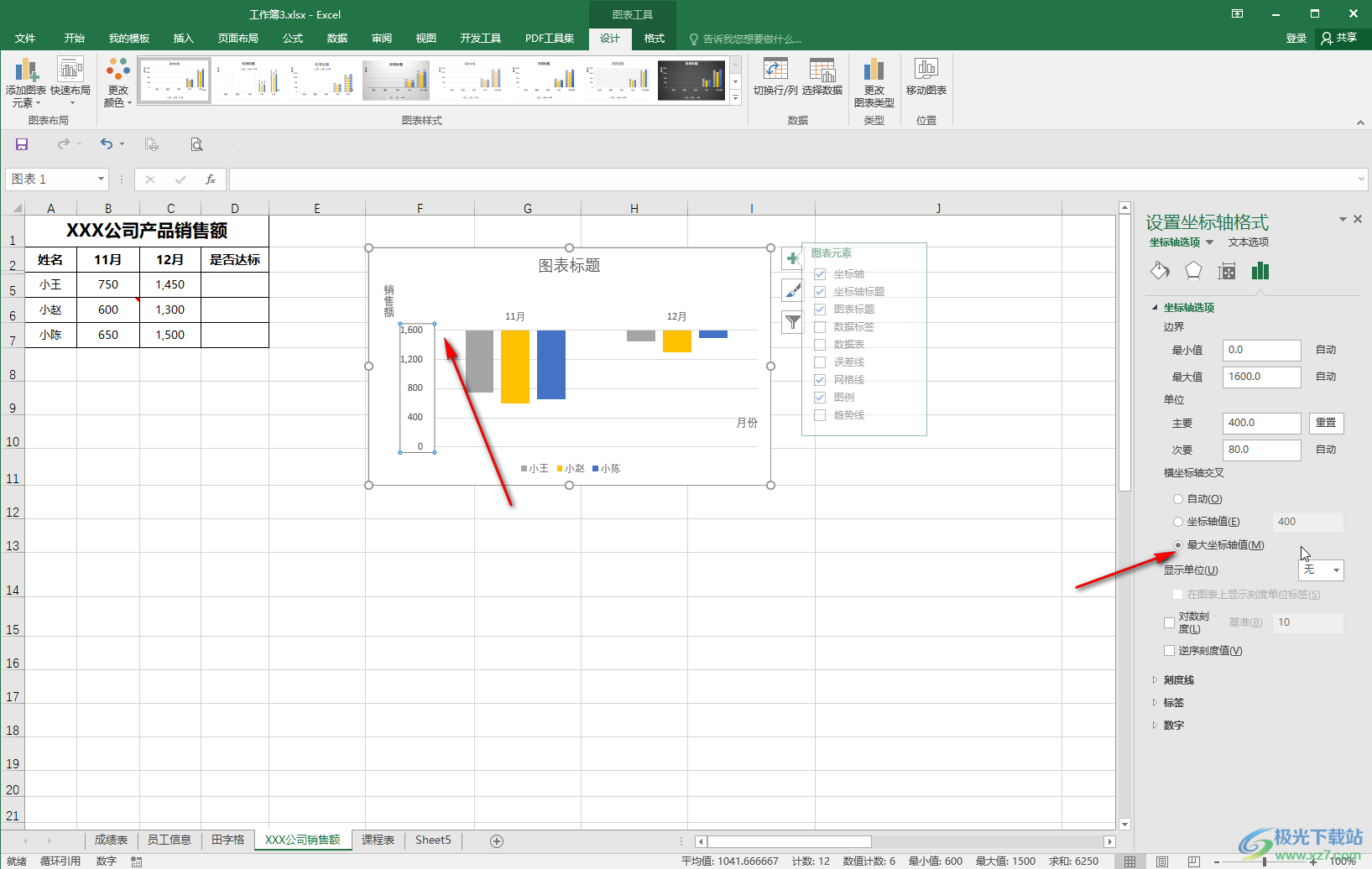1372x869 pixels.
Task: Switch to the 课程表 sheet tab
Action: (378, 840)
